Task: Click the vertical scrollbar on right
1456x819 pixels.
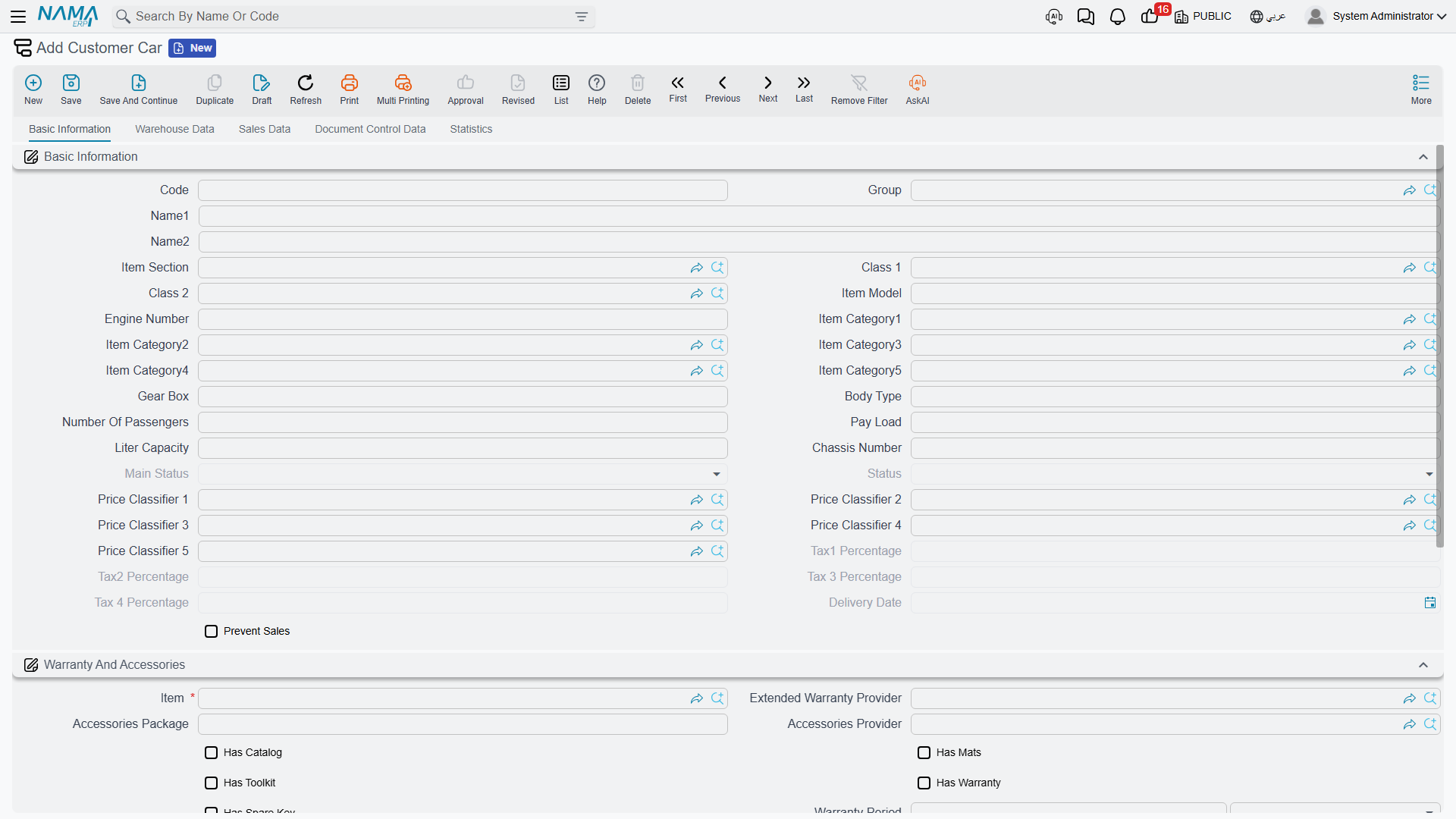Action: click(1439, 347)
